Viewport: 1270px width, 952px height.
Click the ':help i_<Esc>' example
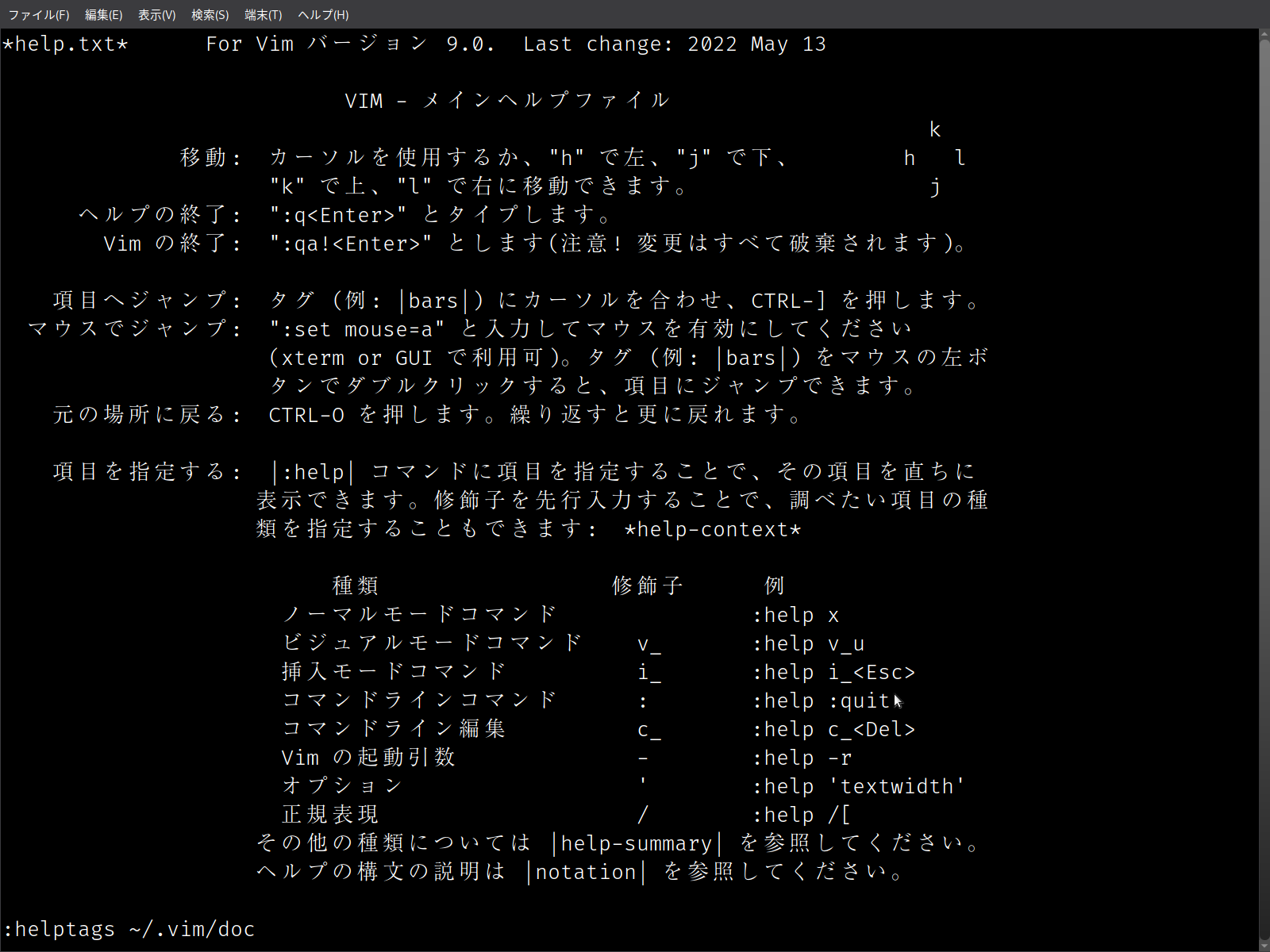point(833,672)
